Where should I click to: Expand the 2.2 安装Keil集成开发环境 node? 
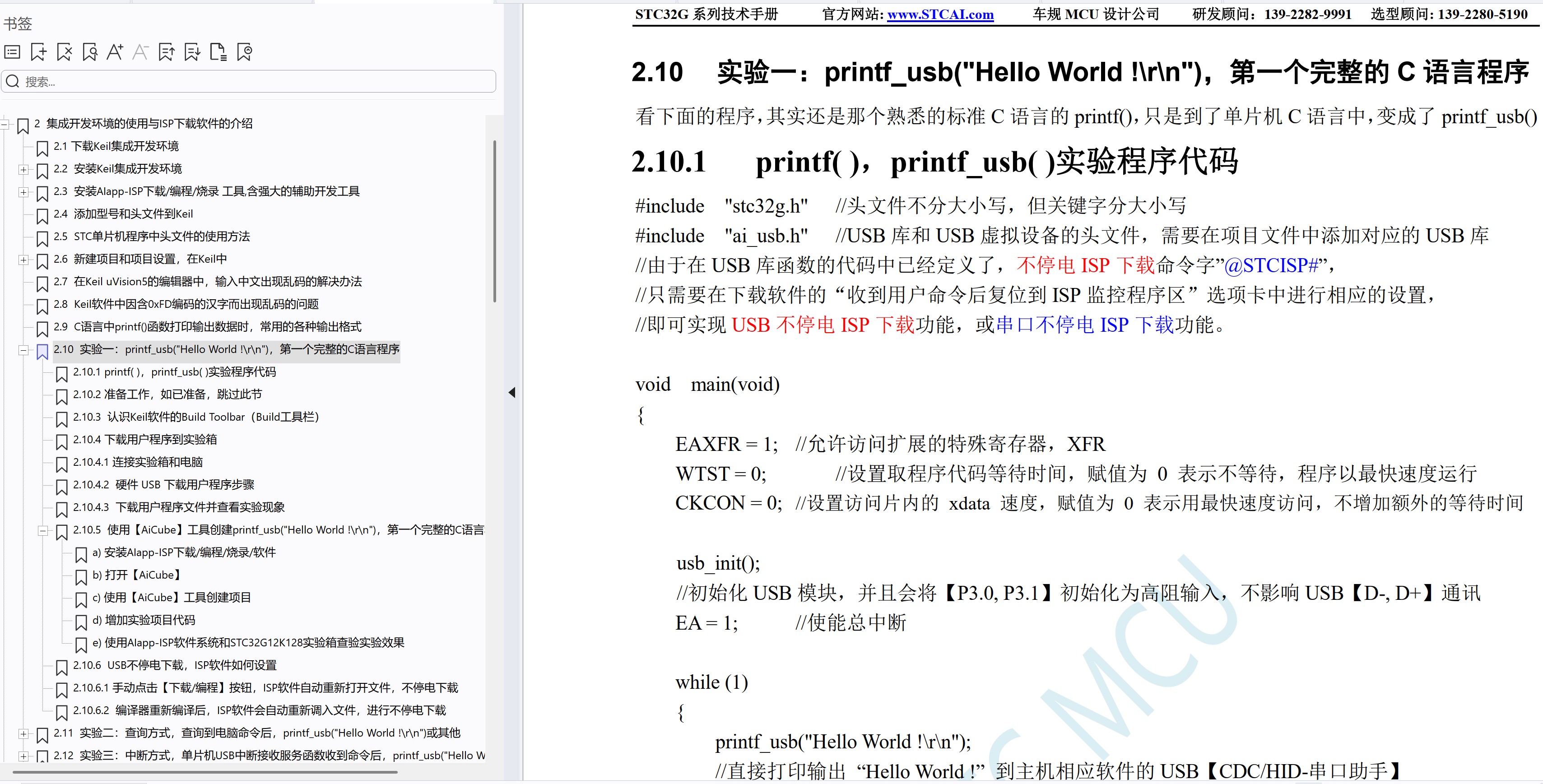(x=23, y=170)
